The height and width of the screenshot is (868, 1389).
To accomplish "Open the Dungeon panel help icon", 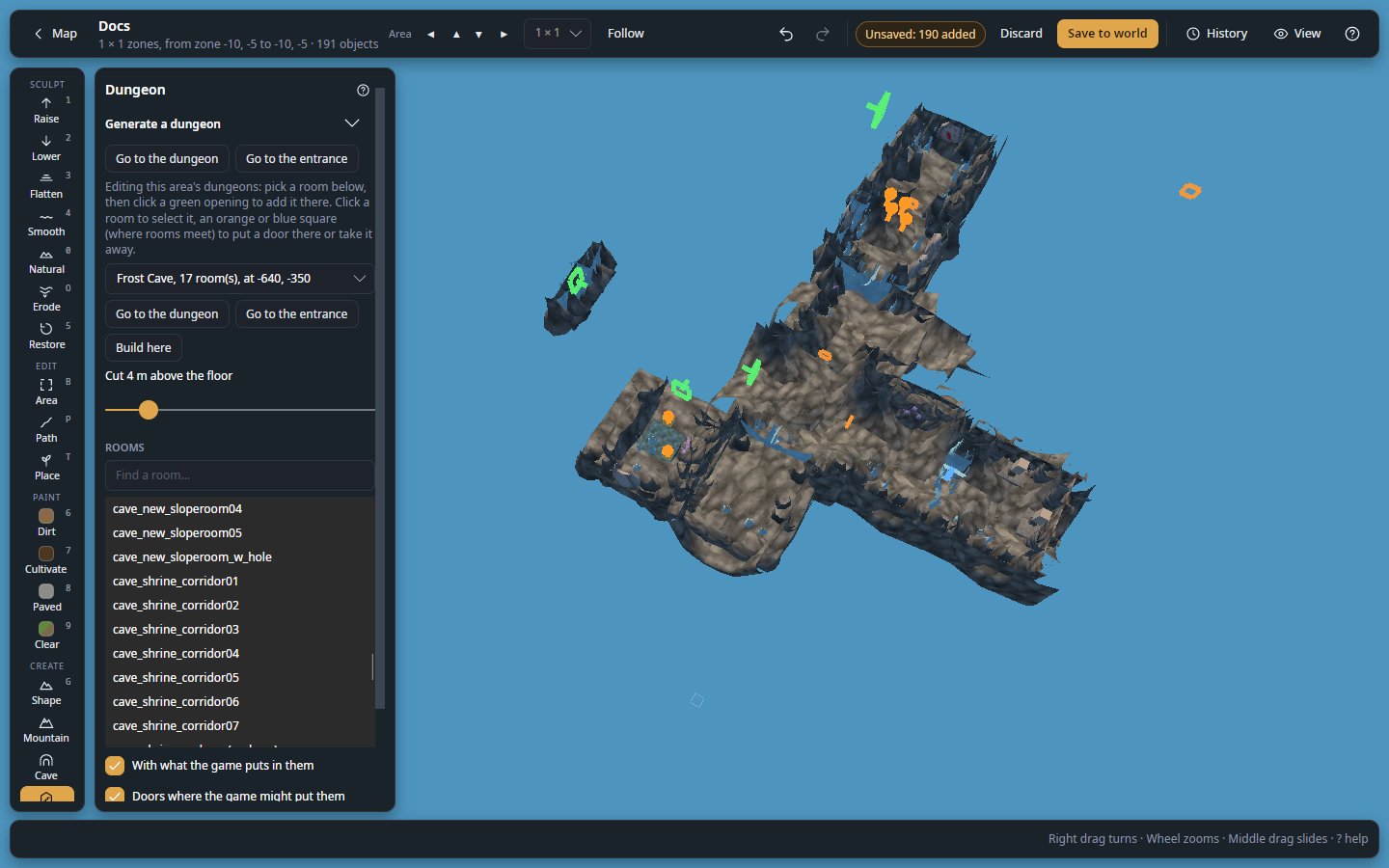I will (363, 90).
